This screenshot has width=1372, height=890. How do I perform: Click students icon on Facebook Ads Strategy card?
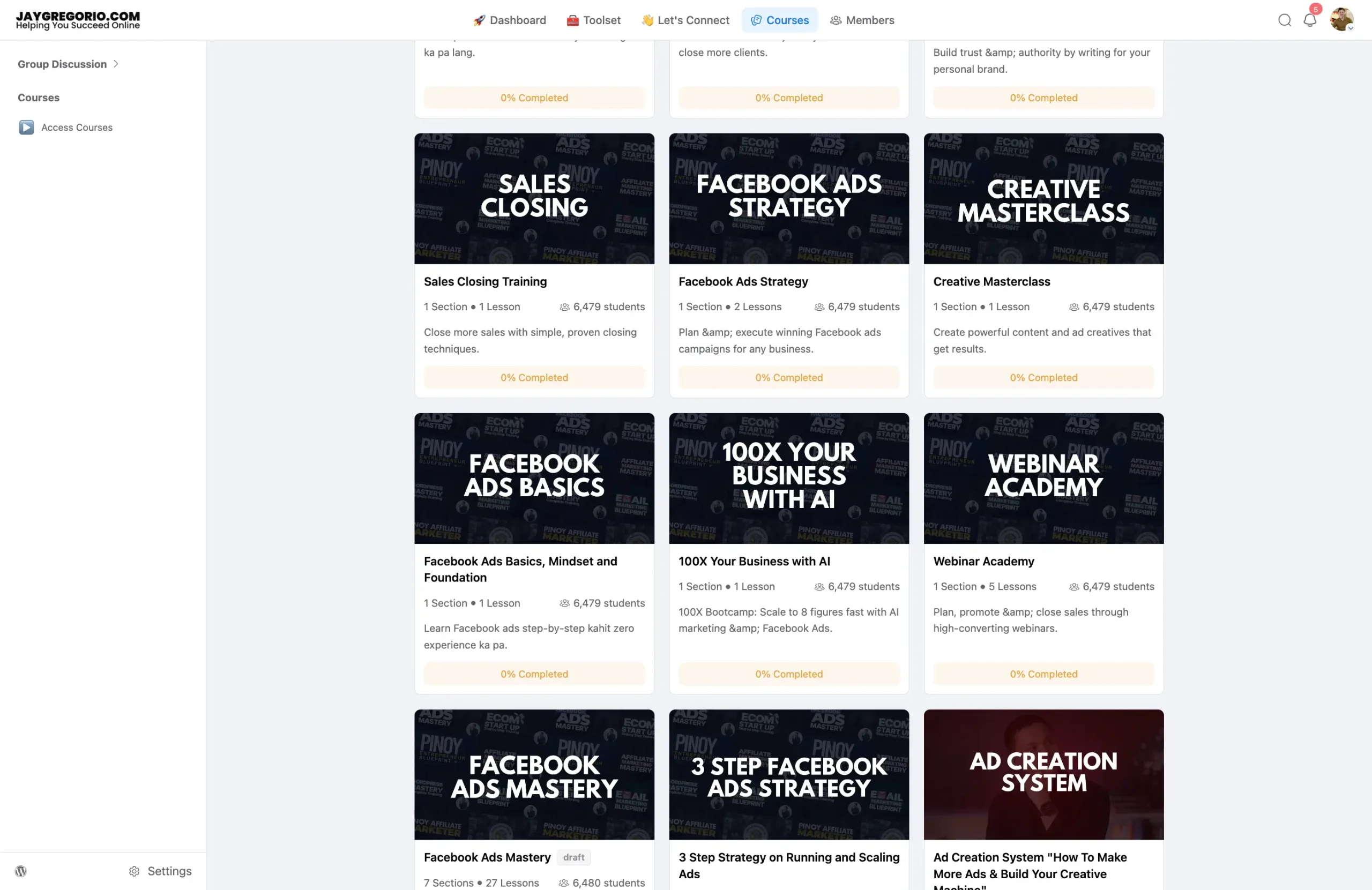pos(819,307)
